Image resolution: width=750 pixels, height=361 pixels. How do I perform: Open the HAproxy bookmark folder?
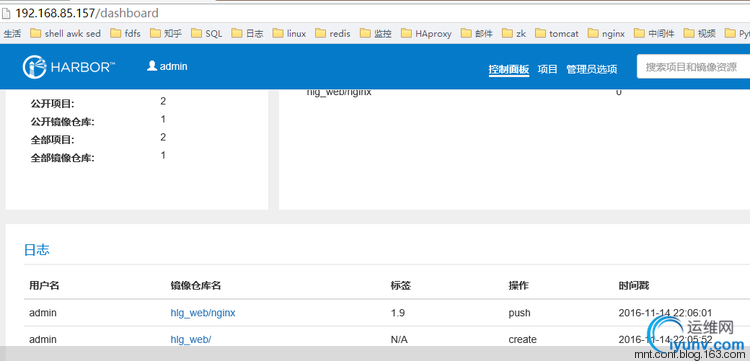pyautogui.click(x=426, y=33)
